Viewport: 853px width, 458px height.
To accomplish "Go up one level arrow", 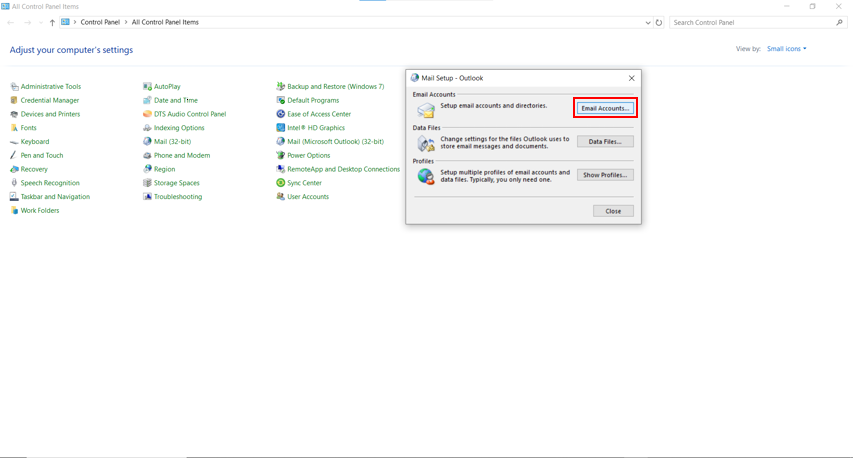I will (x=52, y=23).
